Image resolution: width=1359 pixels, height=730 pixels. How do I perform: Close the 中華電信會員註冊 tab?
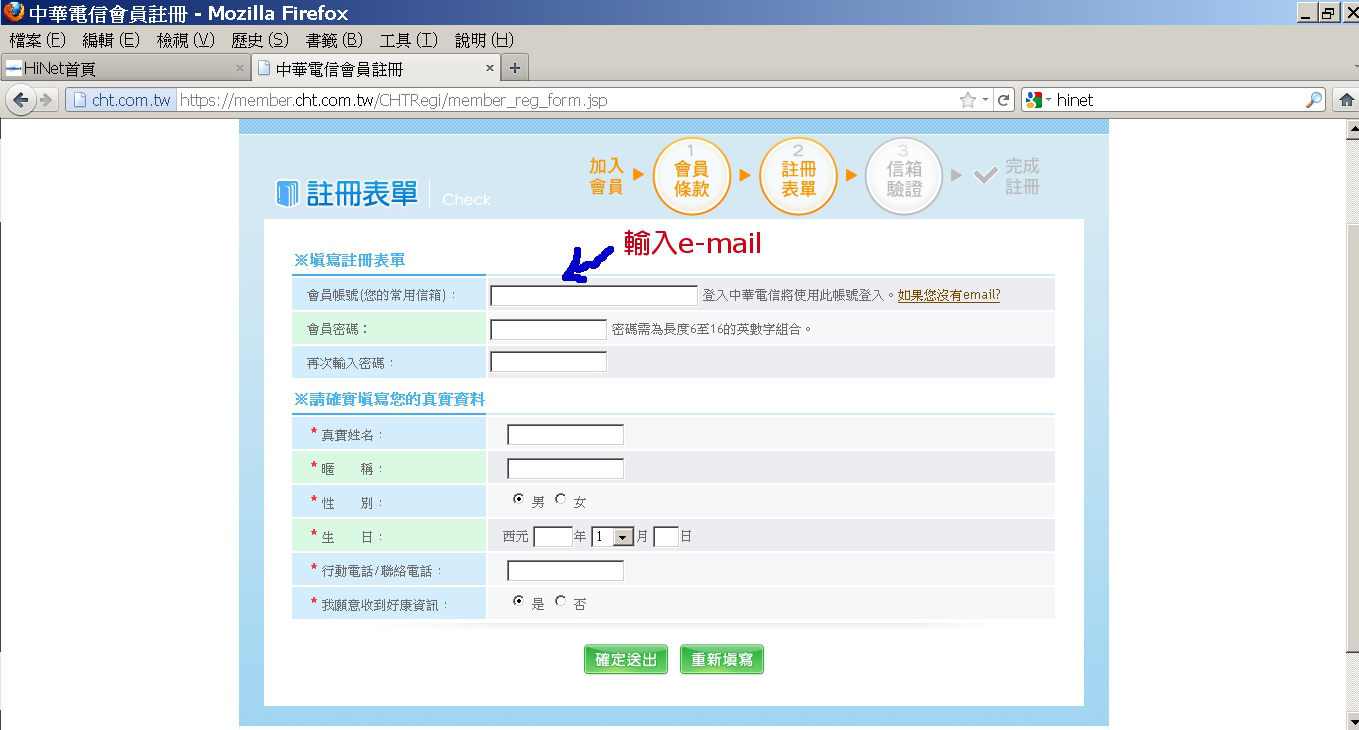point(490,68)
